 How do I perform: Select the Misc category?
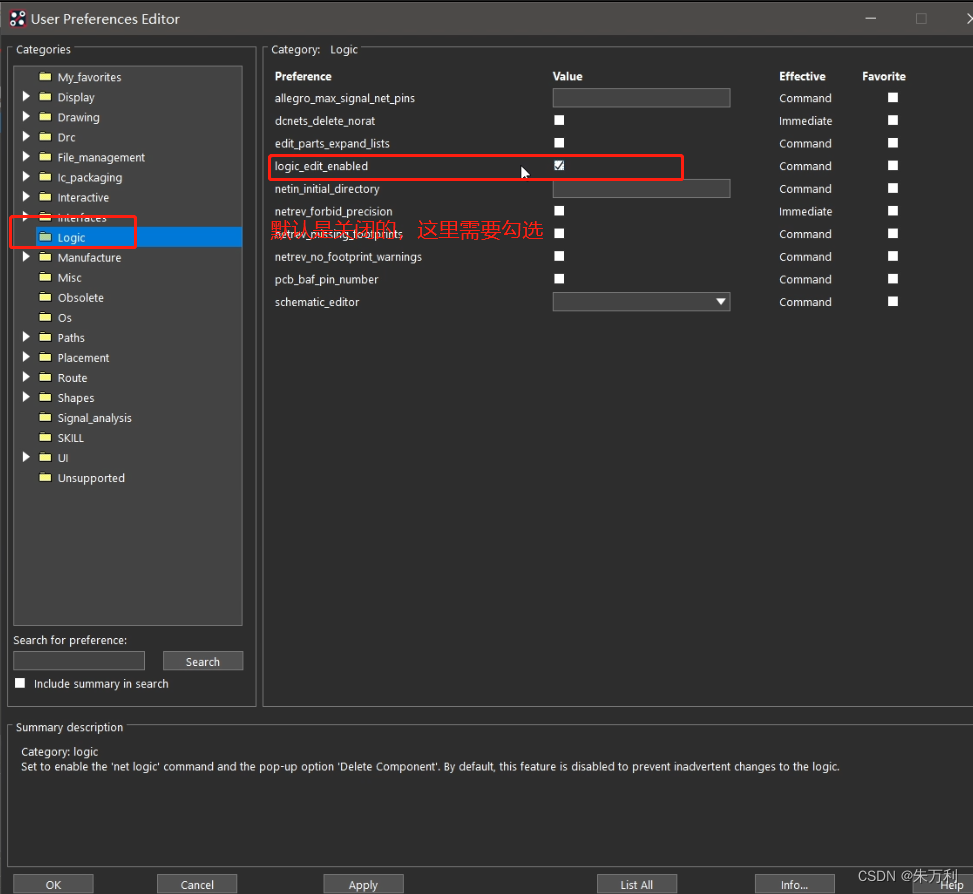[x=70, y=277]
